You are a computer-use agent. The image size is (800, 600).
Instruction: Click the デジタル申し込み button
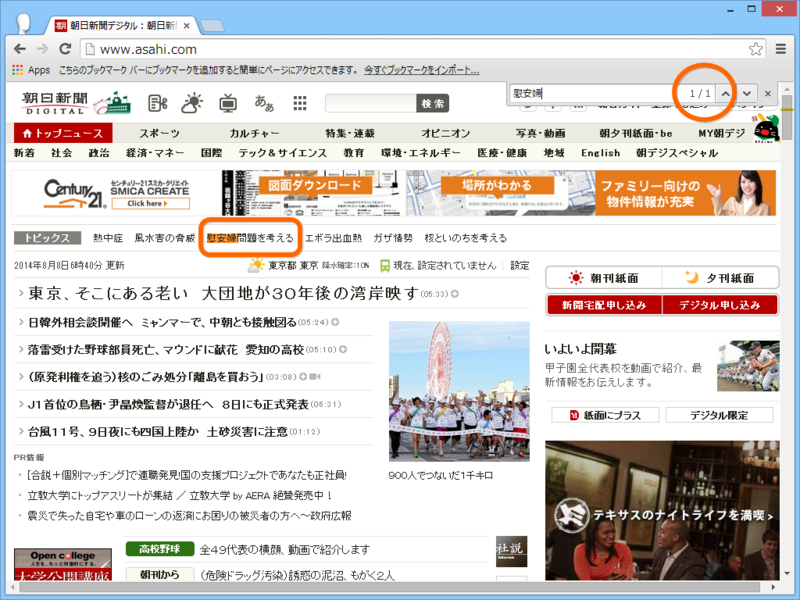click(x=720, y=305)
